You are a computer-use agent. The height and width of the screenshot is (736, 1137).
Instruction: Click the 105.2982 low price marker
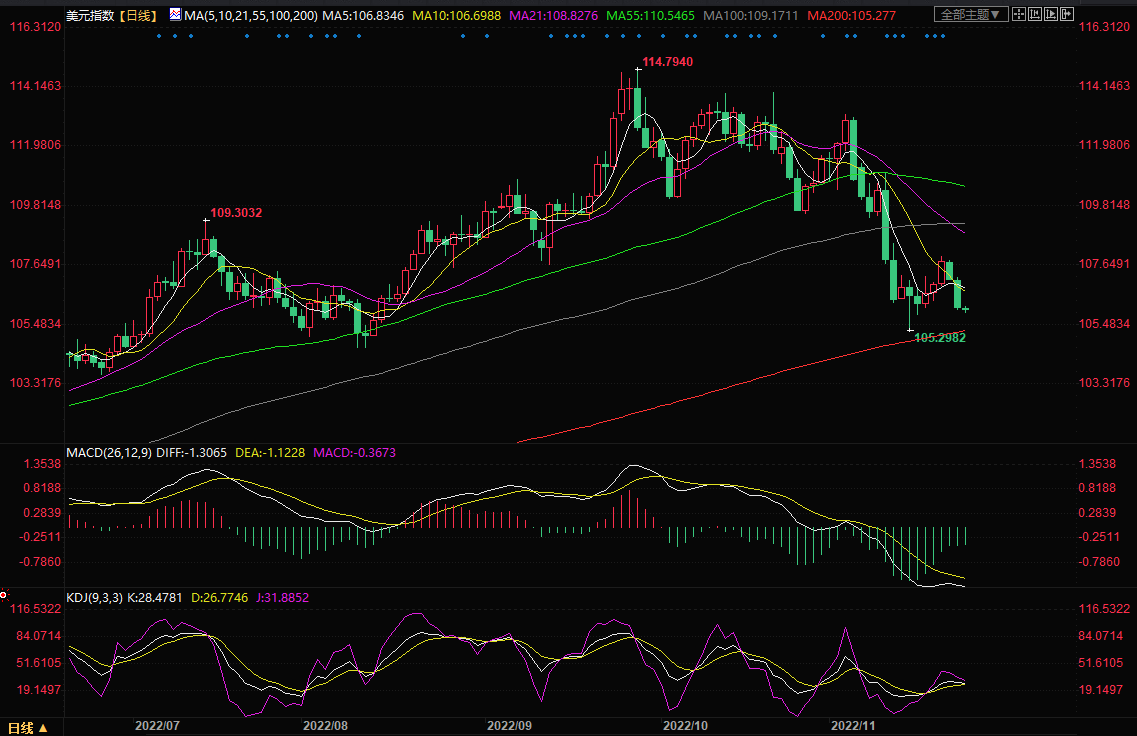pyautogui.click(x=940, y=338)
